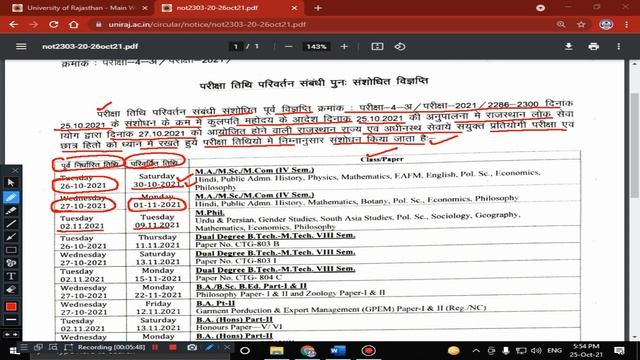Print the PDF document
Screen dimensions: 640x360
[x=593, y=47]
